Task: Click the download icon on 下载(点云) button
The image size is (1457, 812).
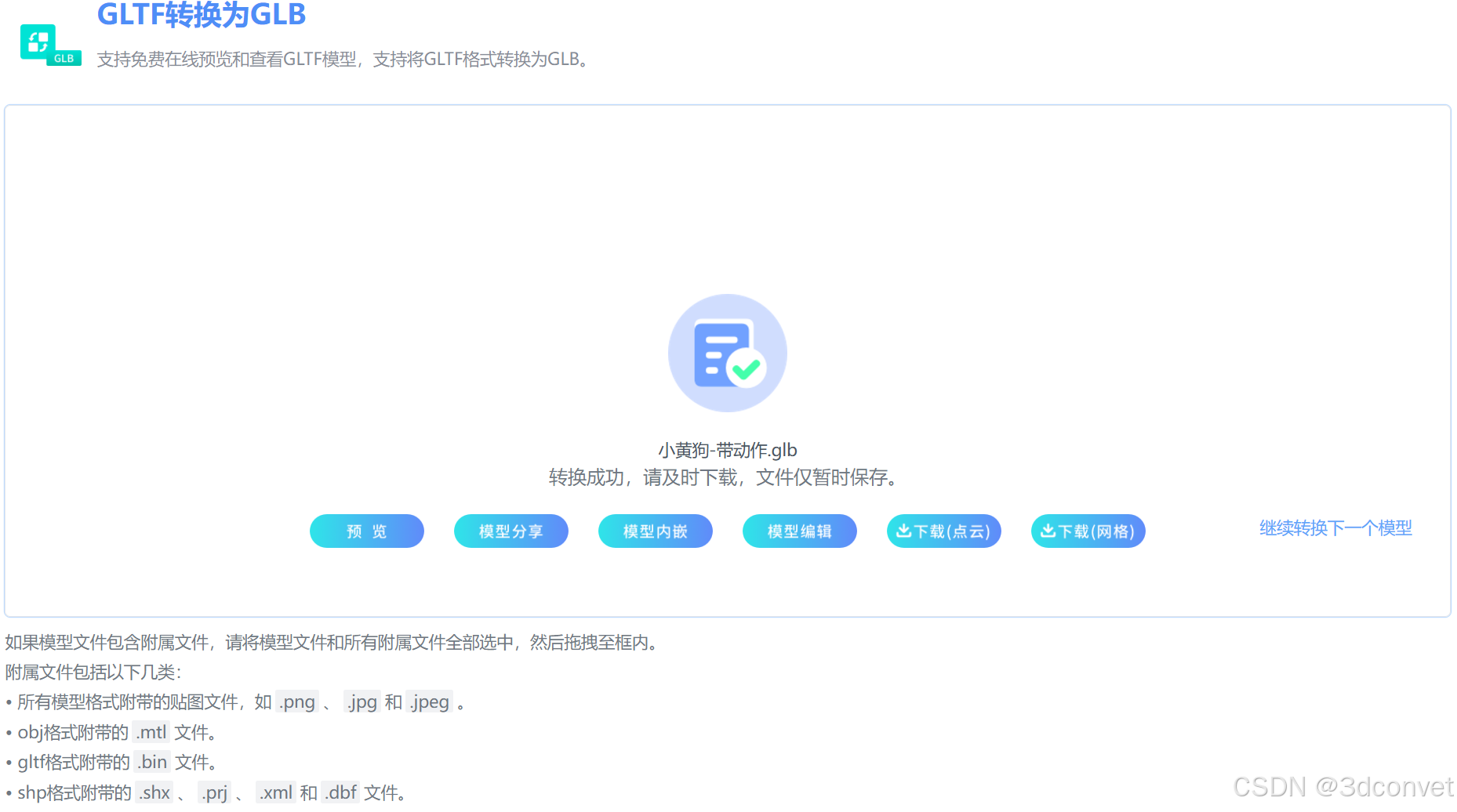Action: (903, 531)
